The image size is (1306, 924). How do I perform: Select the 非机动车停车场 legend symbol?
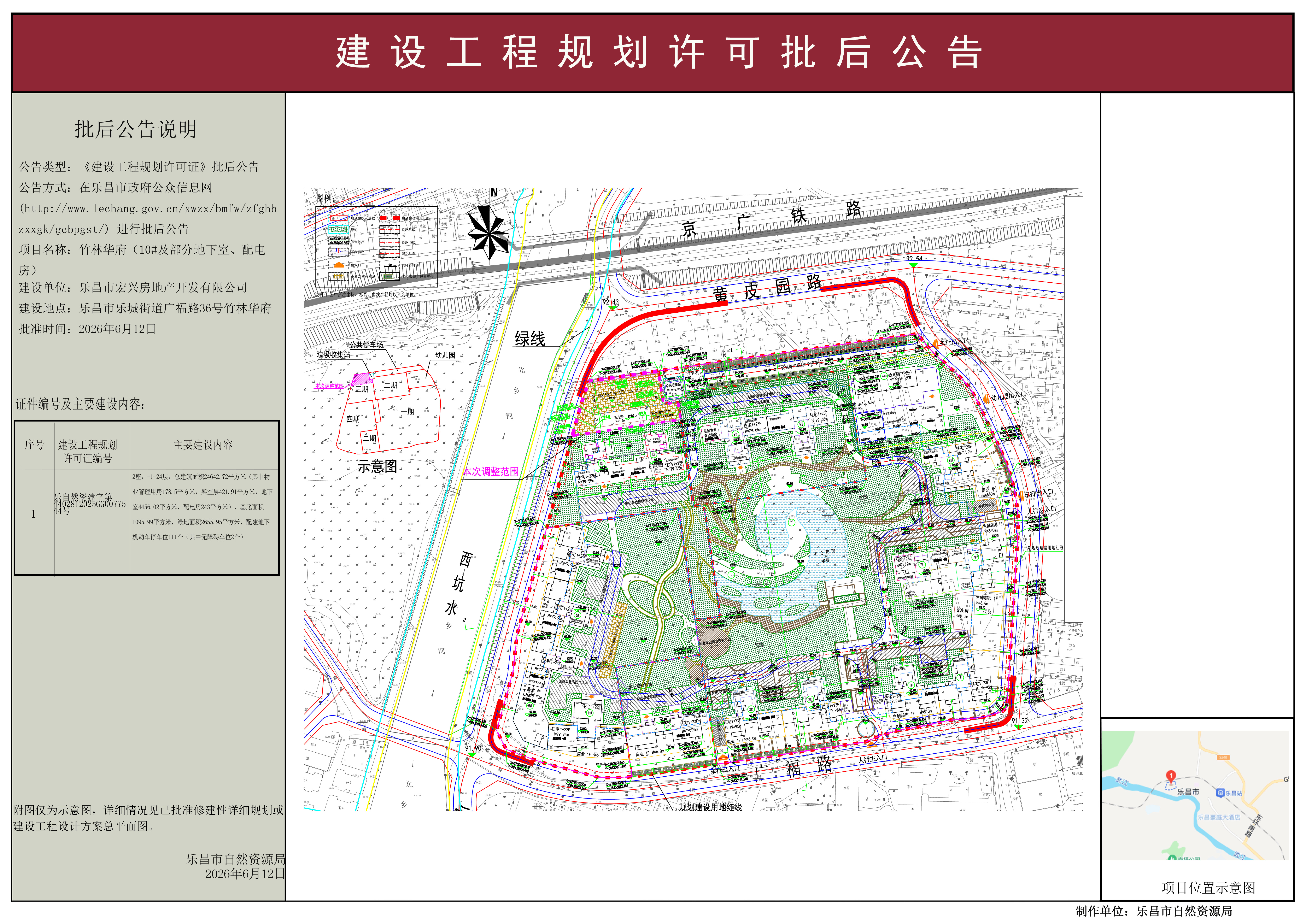click(x=339, y=277)
